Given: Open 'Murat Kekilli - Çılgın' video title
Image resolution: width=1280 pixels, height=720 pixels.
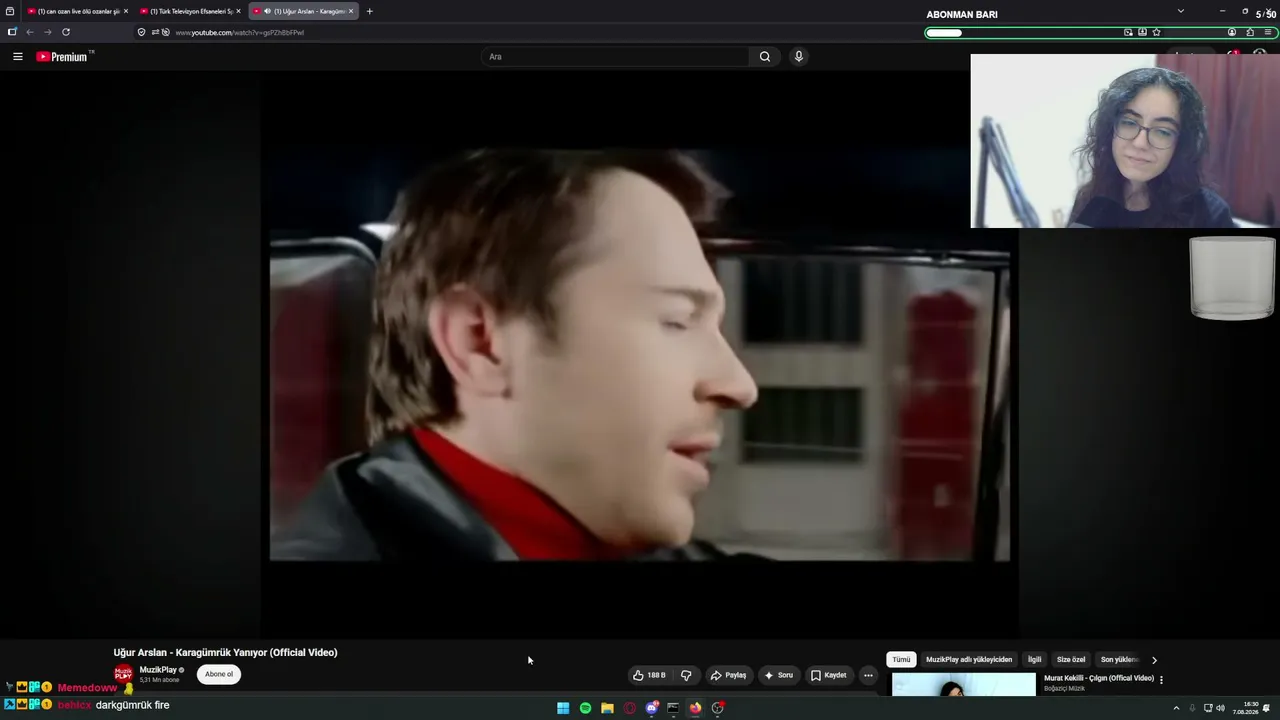Looking at the screenshot, I should pyautogui.click(x=1099, y=678).
